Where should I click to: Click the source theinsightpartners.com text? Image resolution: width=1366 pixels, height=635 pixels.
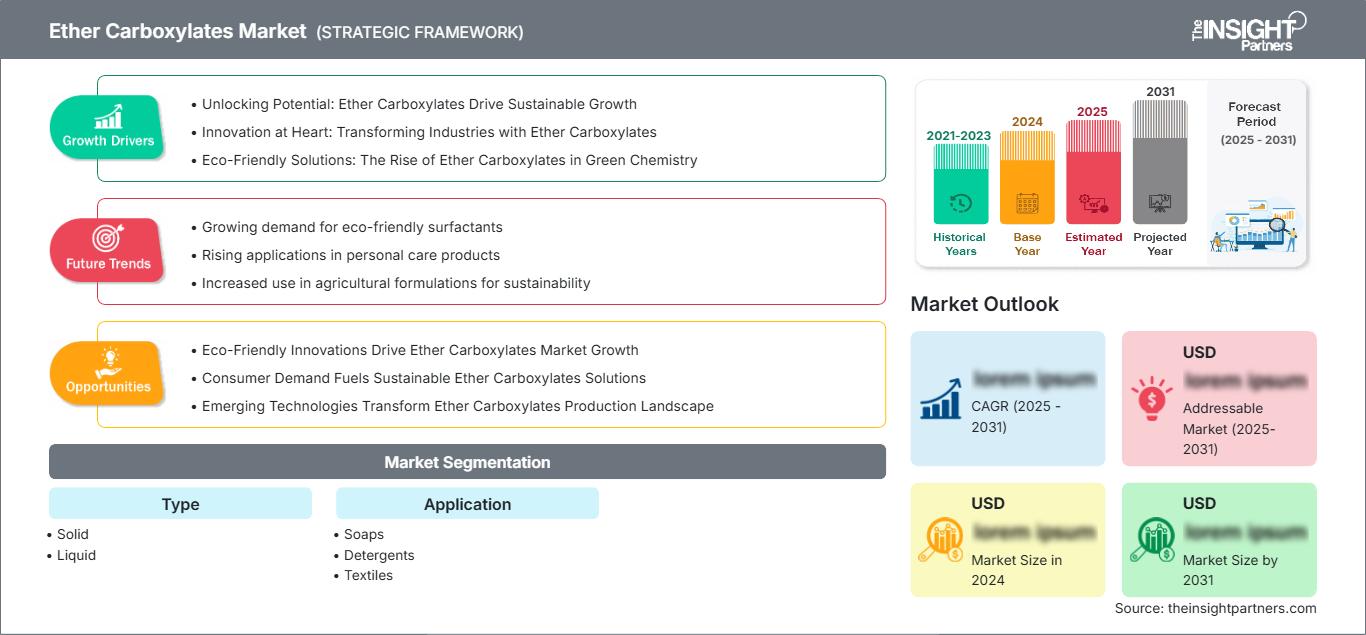click(1216, 608)
